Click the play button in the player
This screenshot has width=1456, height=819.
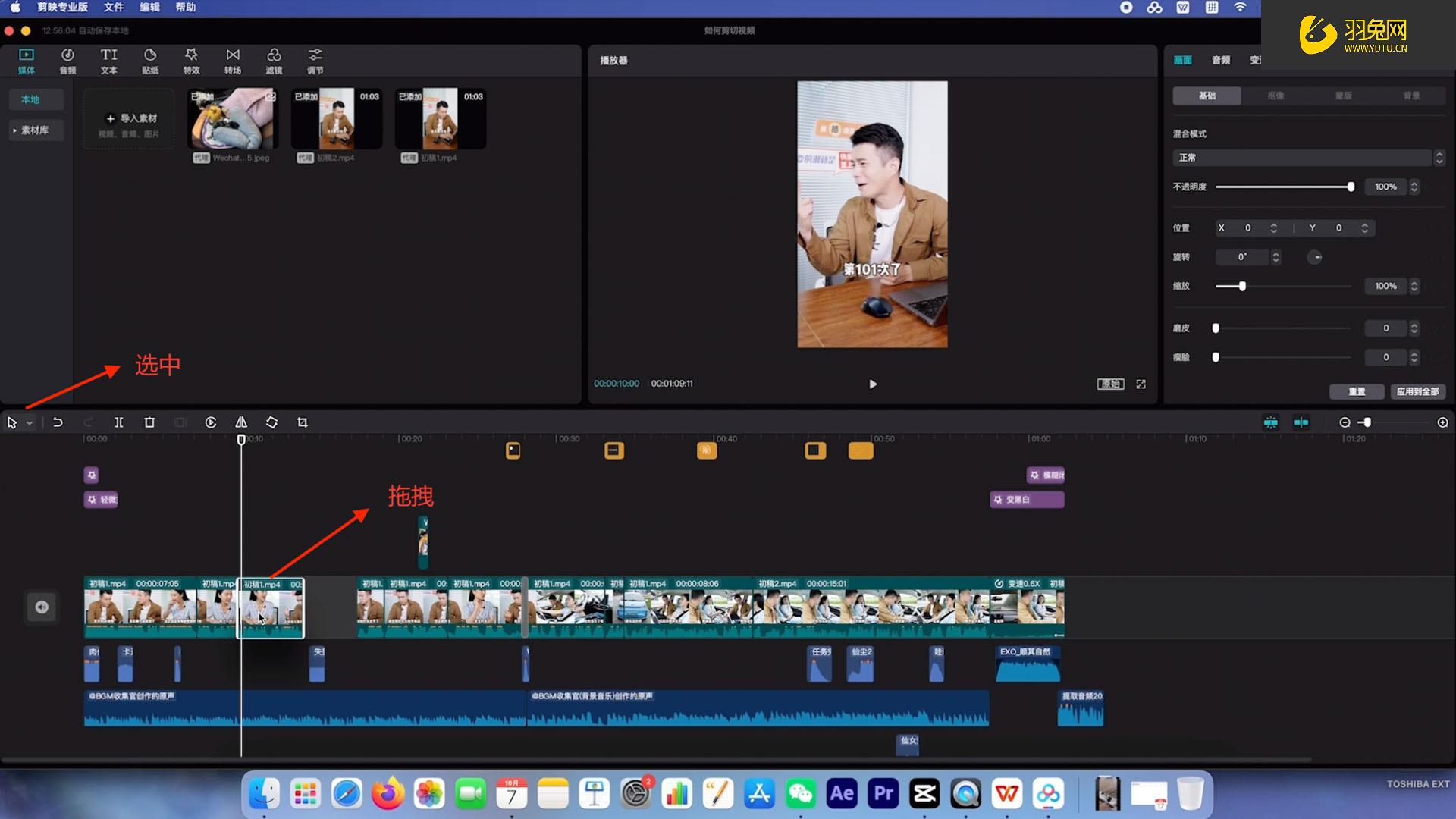coord(873,384)
